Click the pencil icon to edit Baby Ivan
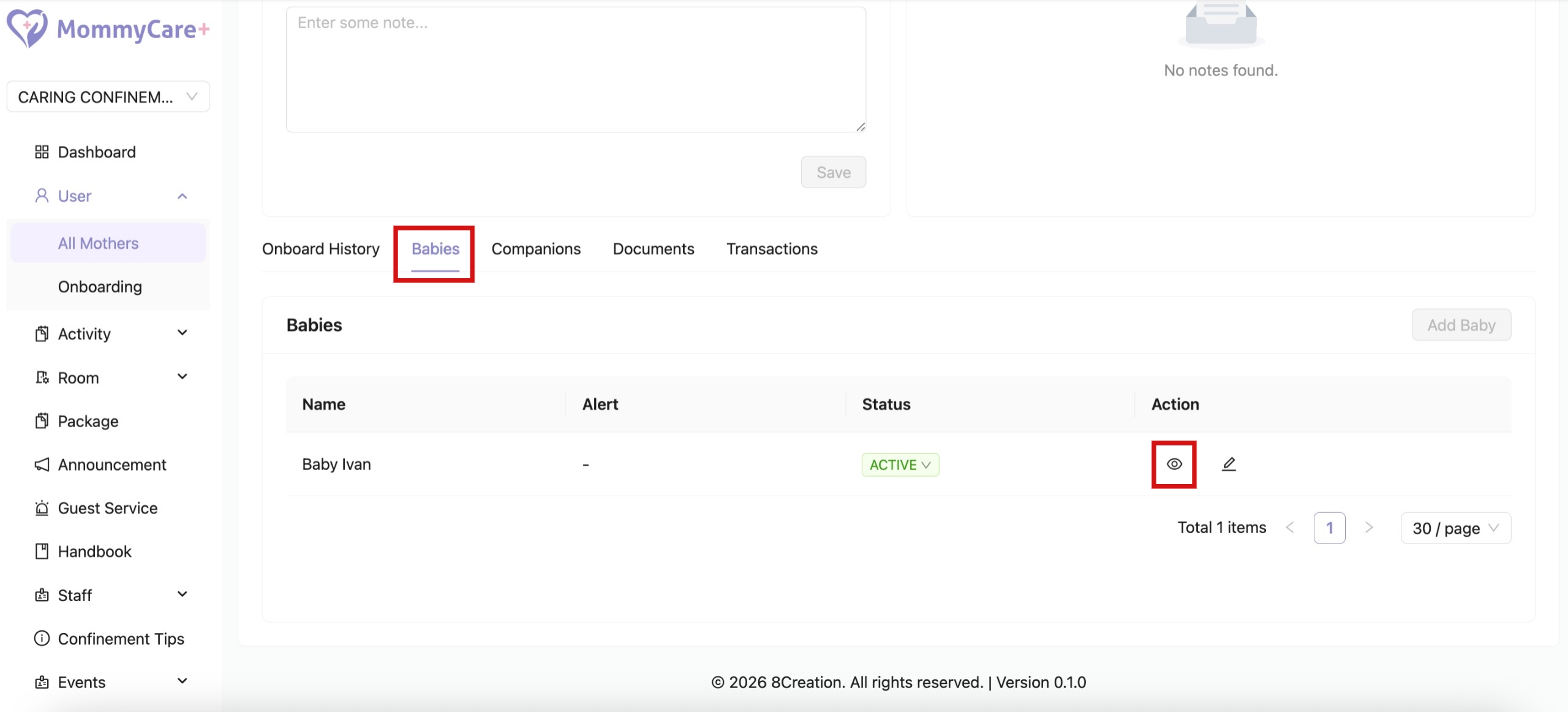 1229,464
